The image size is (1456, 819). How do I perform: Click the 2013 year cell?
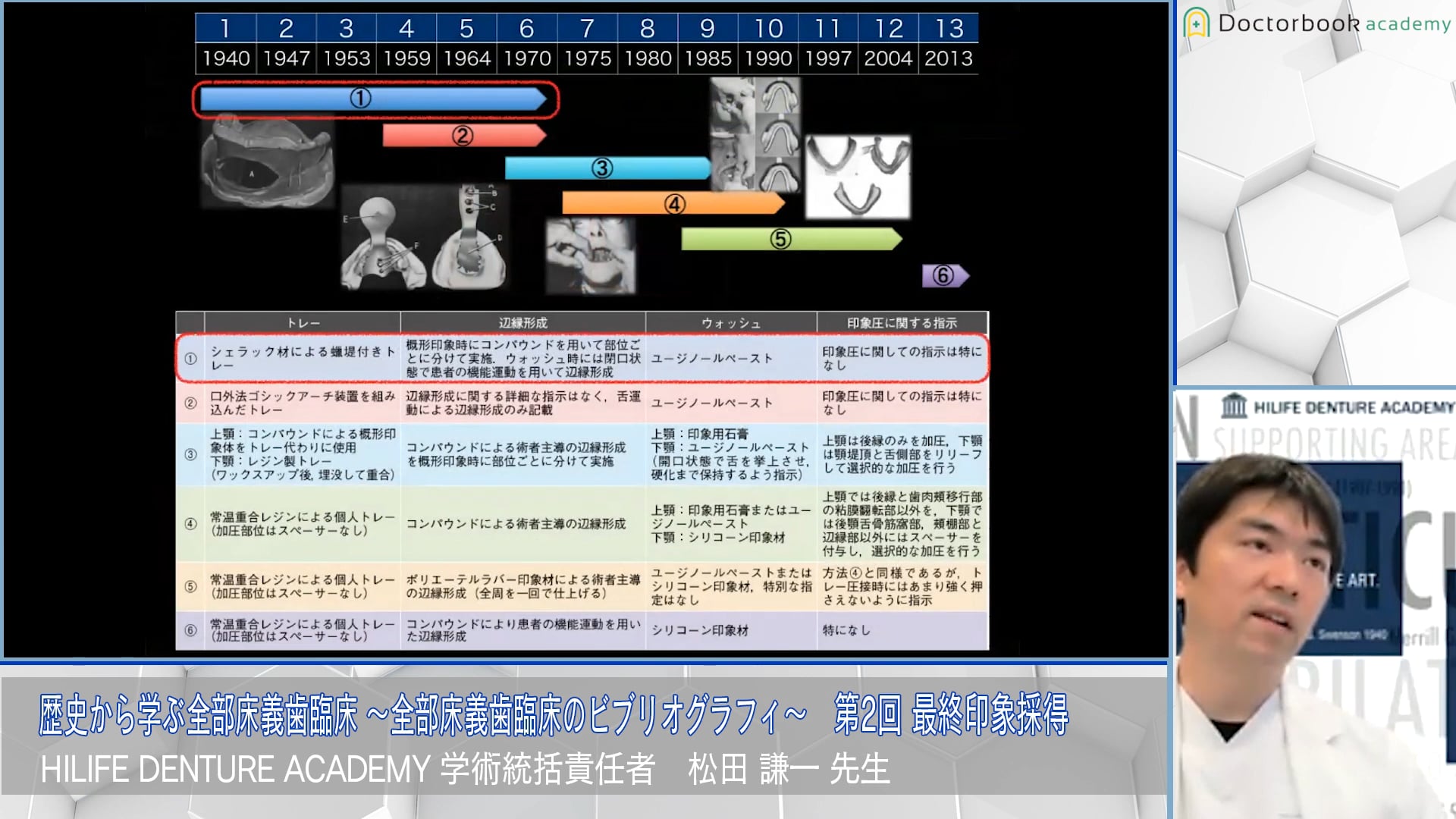[948, 58]
